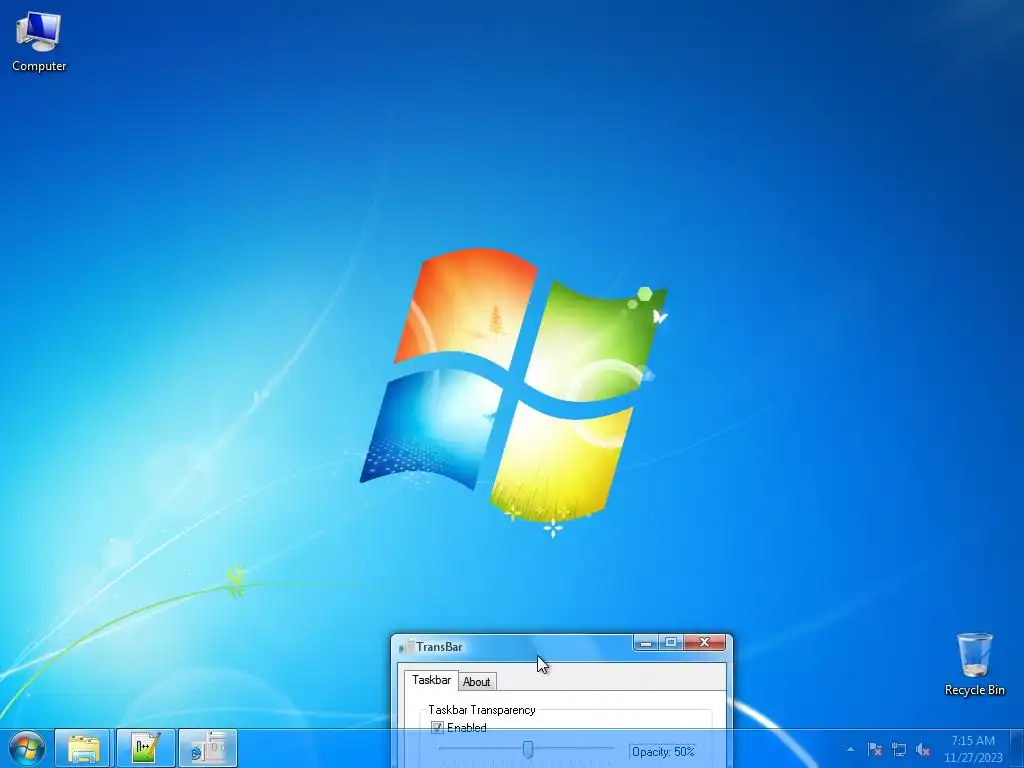
Task: Open Action Center flag tray icon
Action: tap(874, 749)
